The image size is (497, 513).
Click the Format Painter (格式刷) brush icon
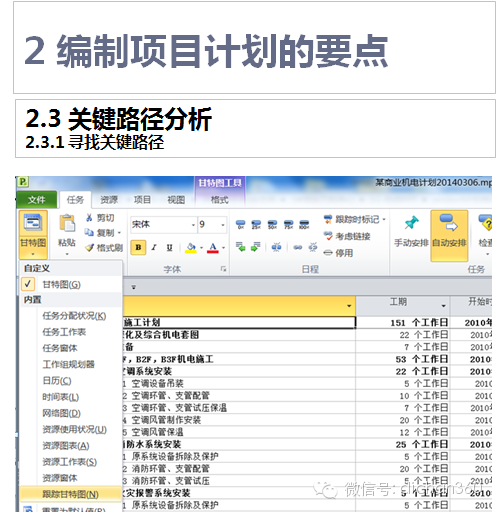(89, 248)
